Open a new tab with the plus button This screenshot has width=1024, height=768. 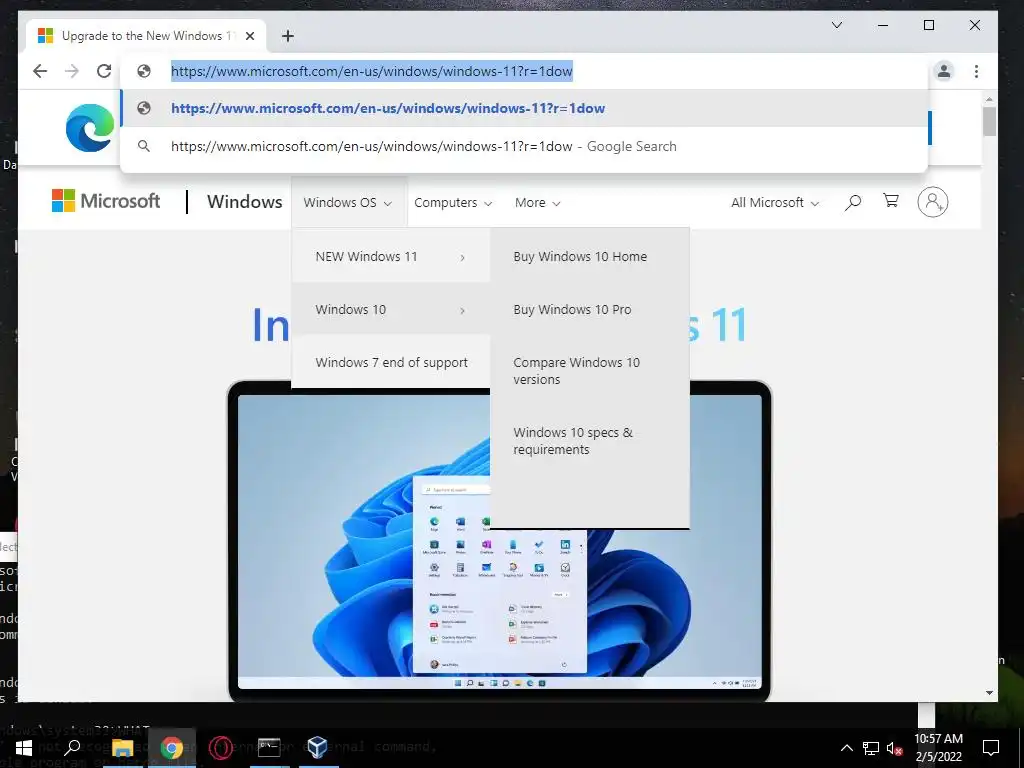coord(287,36)
